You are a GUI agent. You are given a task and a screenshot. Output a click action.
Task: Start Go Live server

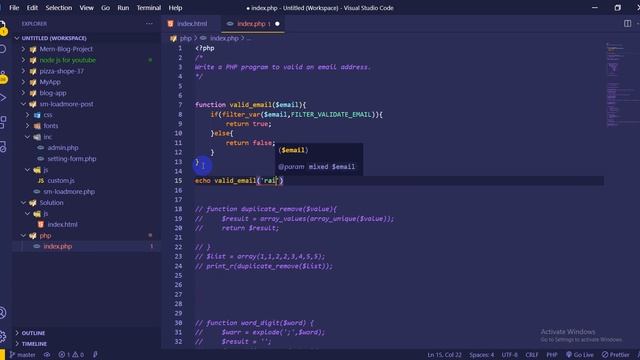[580, 355]
